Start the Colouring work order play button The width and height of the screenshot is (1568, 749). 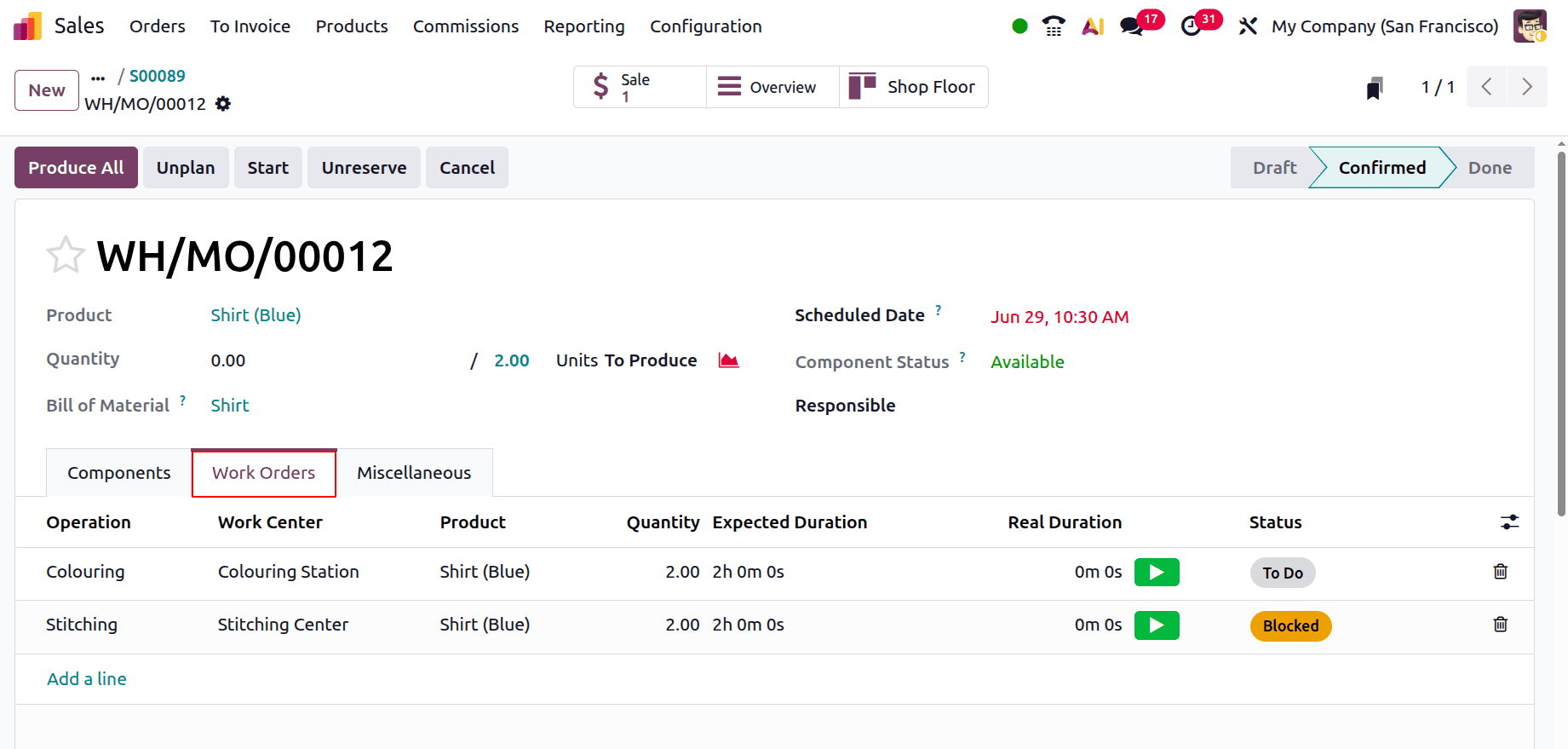[x=1157, y=573]
